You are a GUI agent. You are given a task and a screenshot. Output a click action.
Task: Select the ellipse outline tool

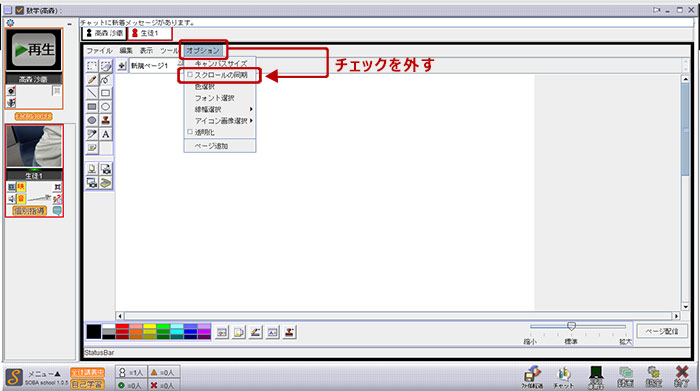106,107
